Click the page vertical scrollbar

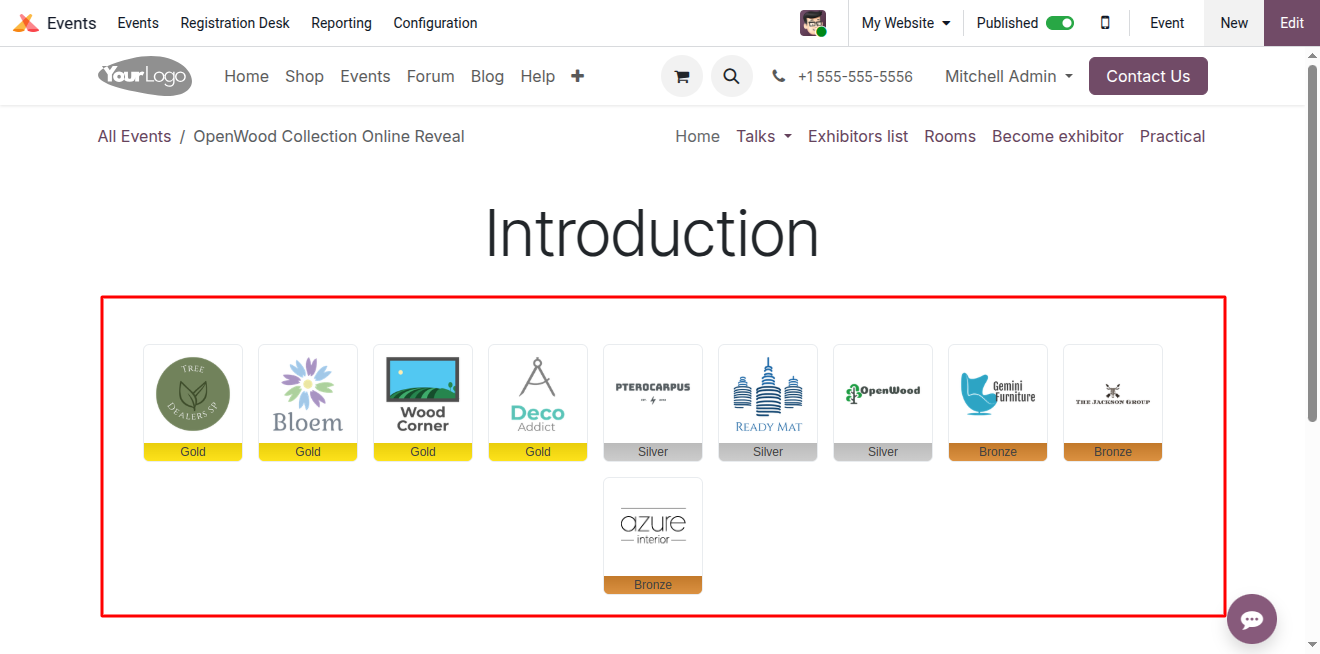(1312, 240)
